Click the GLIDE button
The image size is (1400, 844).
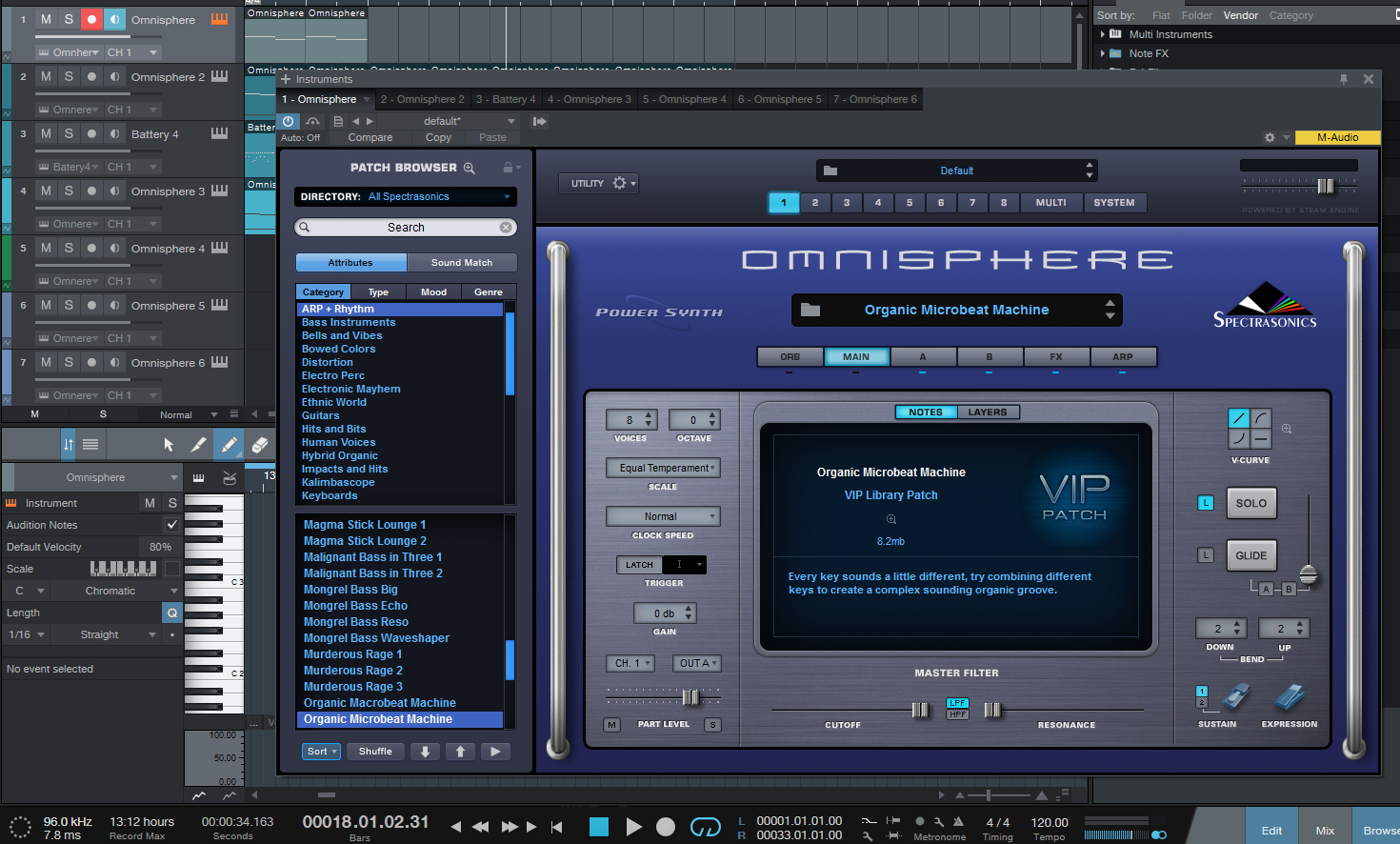[1251, 555]
